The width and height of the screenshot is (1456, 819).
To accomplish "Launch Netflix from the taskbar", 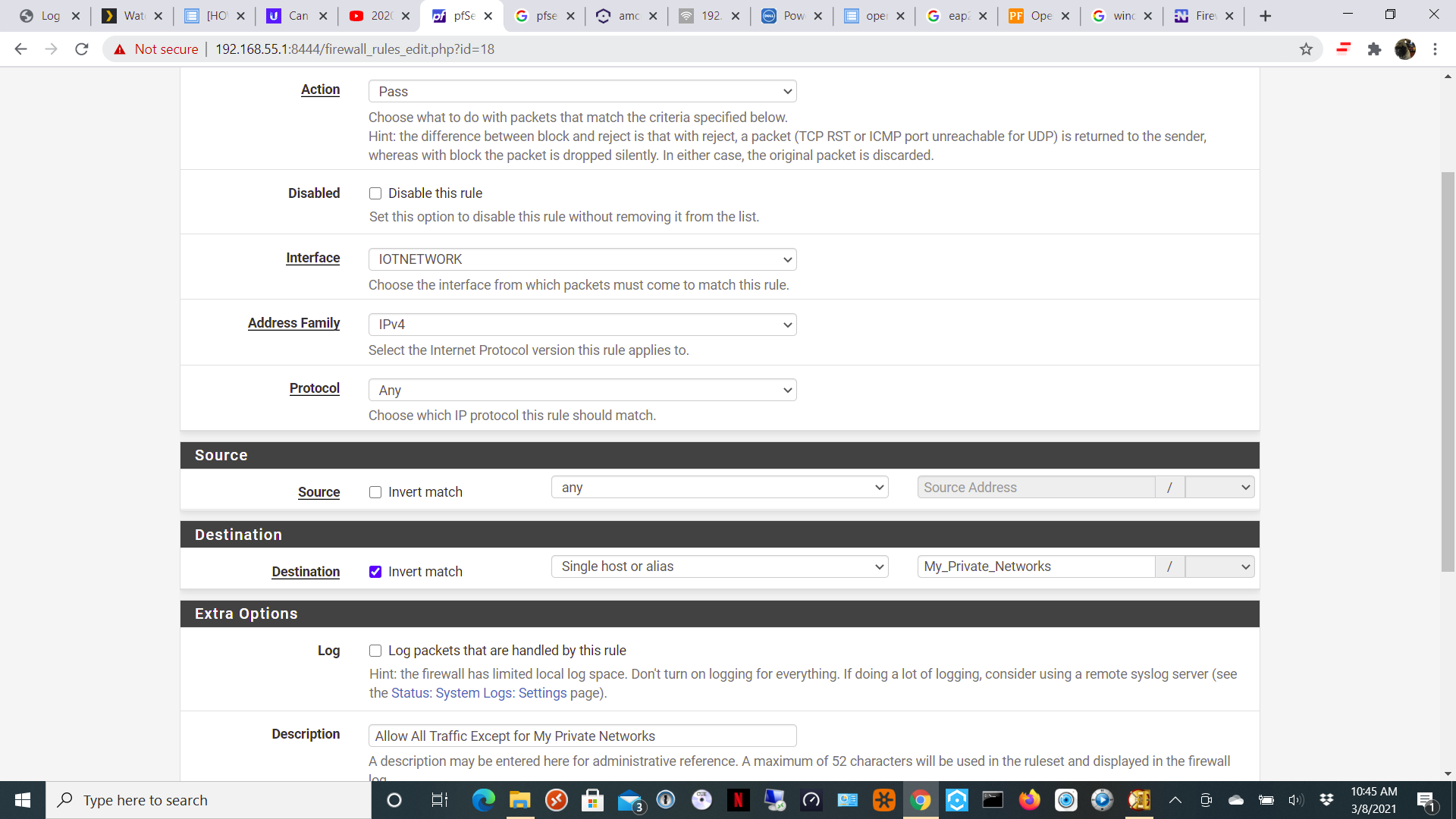I will [x=739, y=800].
